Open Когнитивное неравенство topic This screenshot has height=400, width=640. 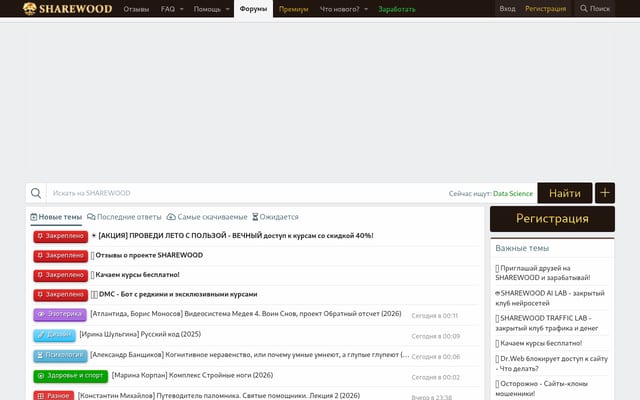[x=249, y=355]
